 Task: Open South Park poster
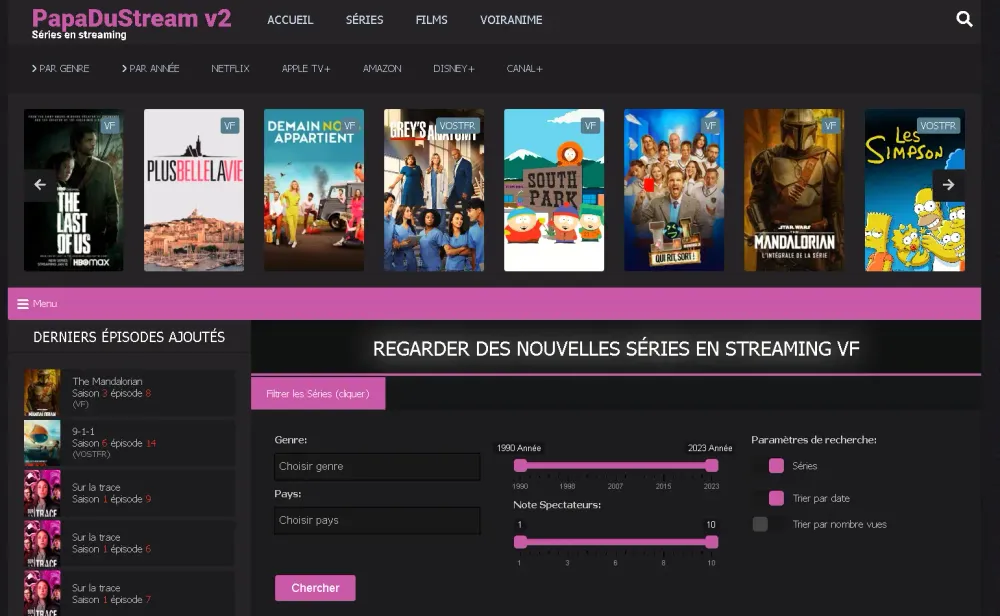tap(554, 190)
